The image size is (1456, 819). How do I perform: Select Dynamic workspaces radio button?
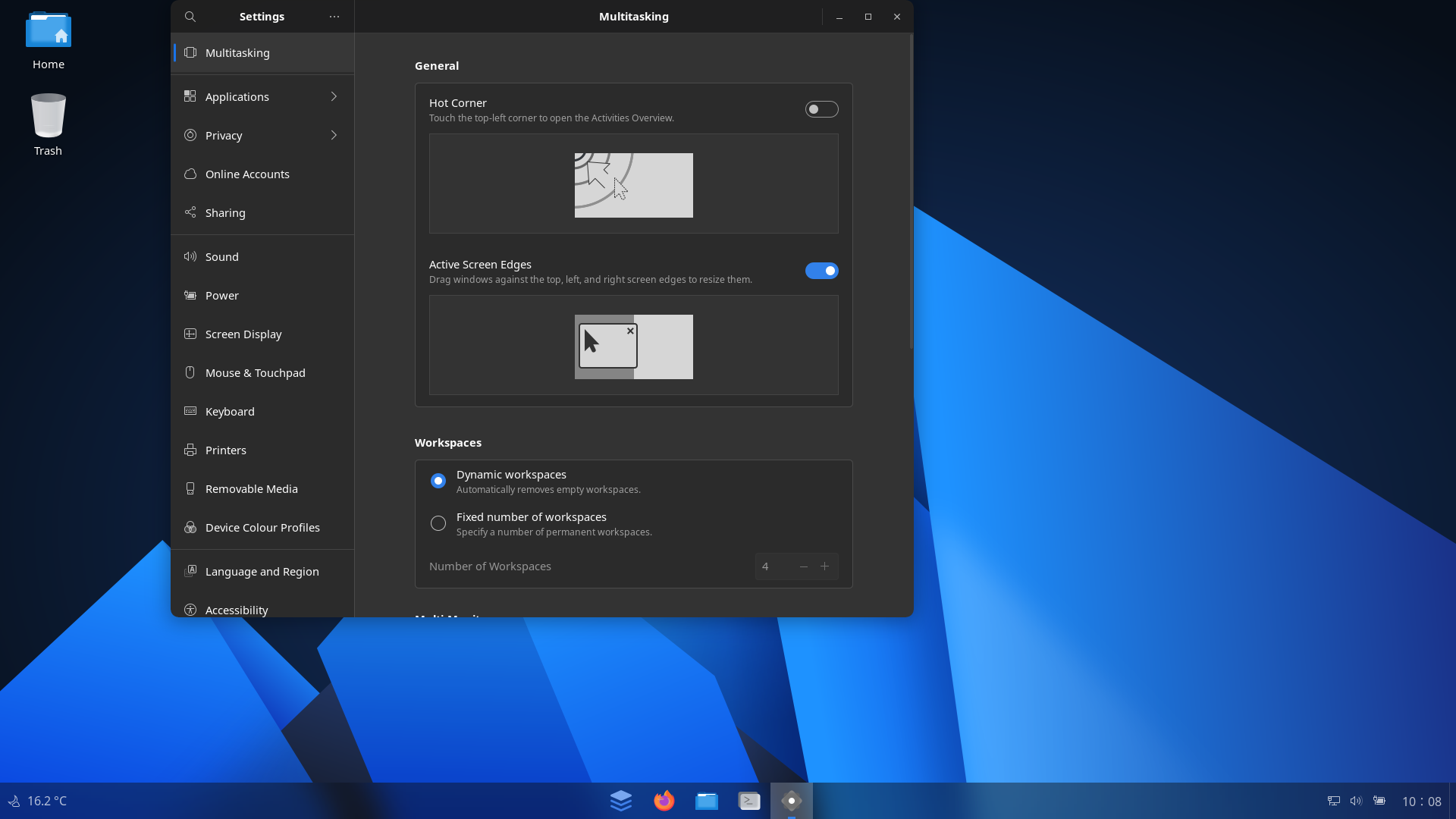pyautogui.click(x=438, y=482)
